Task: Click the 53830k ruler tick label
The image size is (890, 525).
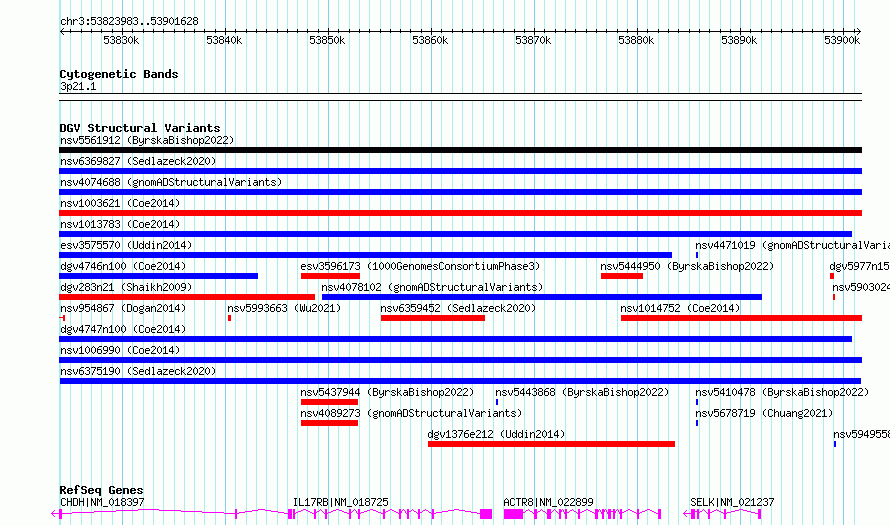Action: 121,40
